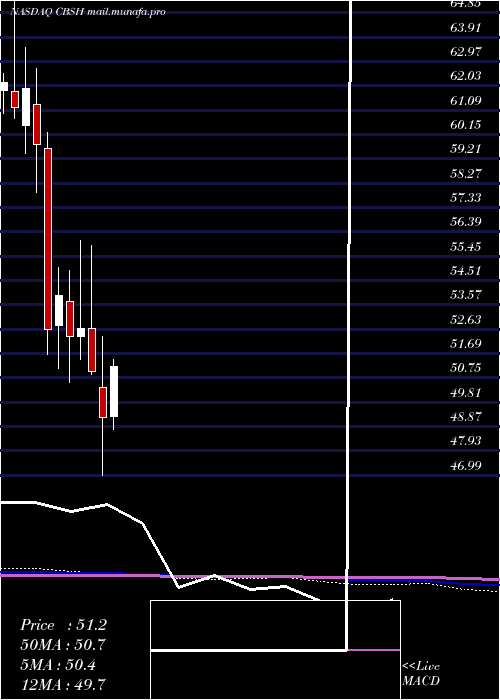Click the NASDAQ CBSH mail.munafa.pro title text
Screen dimensions: 500x700
[88, 12]
